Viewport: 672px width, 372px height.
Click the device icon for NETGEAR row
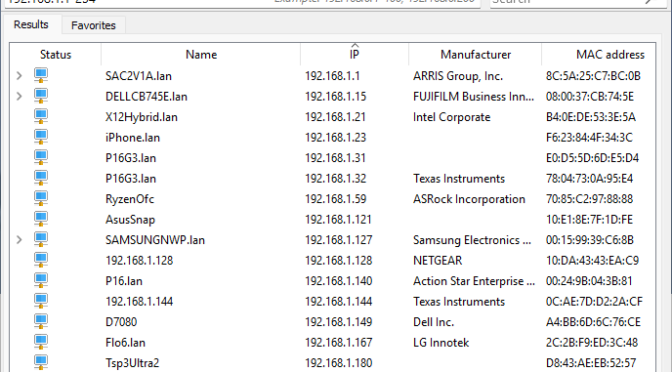tap(41, 260)
